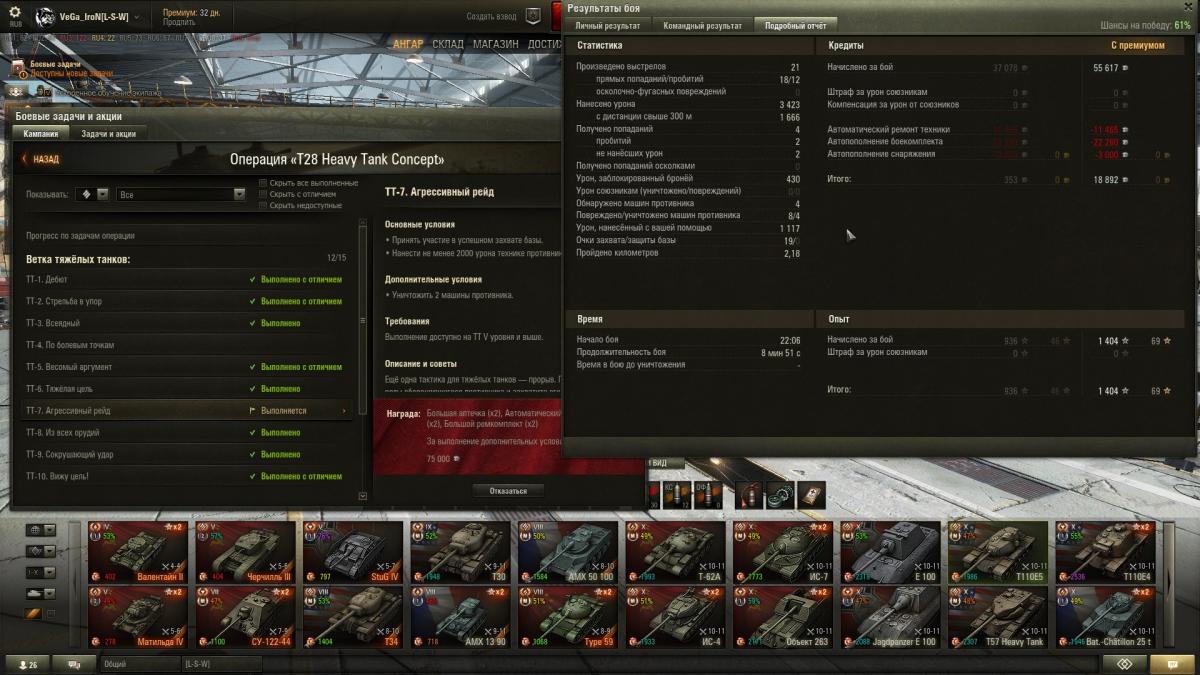Select the ИС-7 tank in carousel
The image size is (1200, 675).
click(x=786, y=551)
